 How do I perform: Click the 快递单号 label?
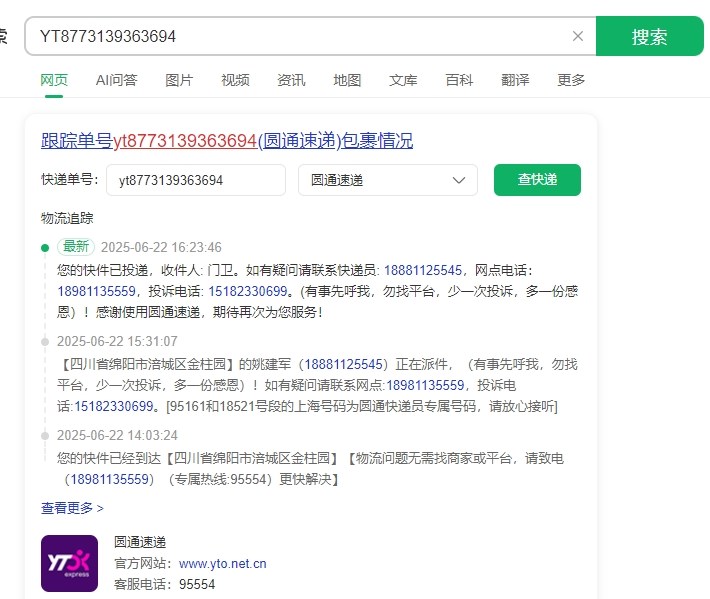[70, 179]
